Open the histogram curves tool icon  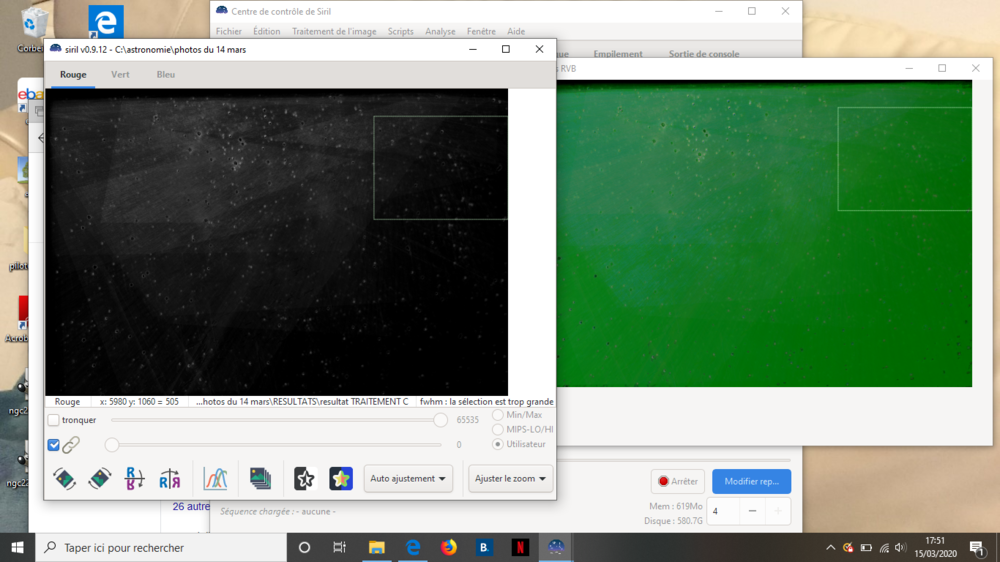coord(215,478)
